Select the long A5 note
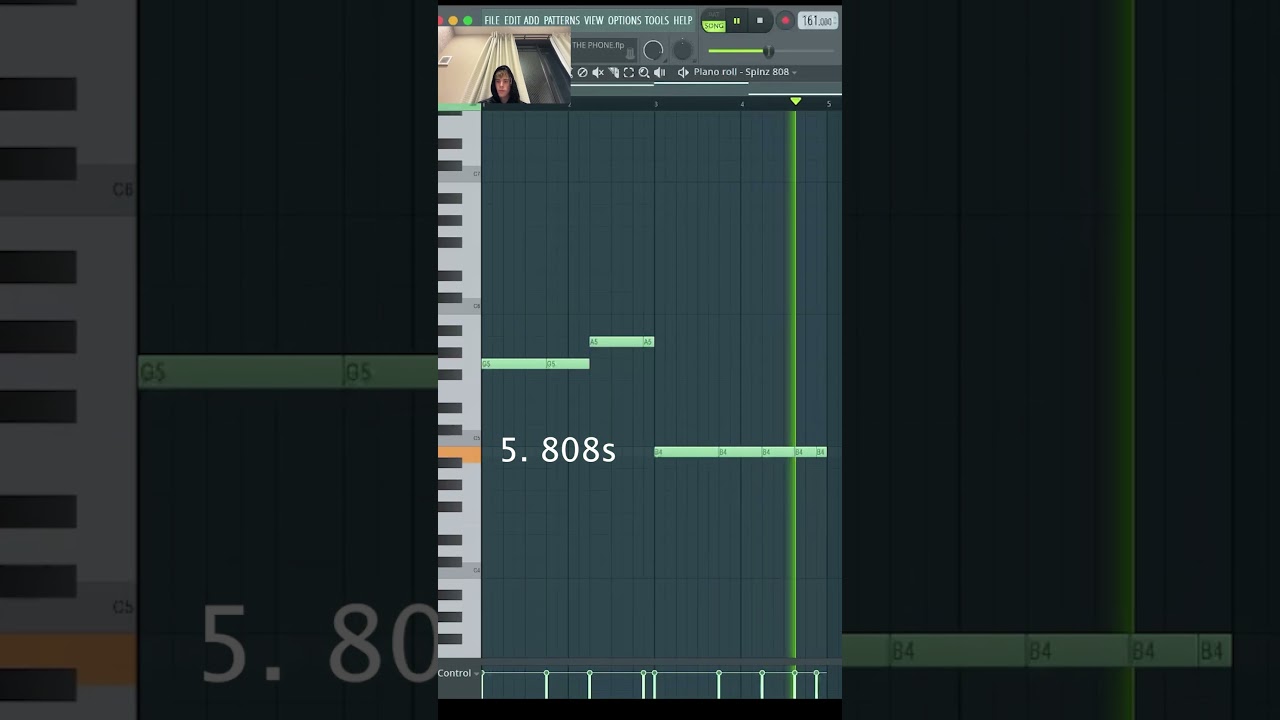The width and height of the screenshot is (1280, 720). tap(616, 342)
